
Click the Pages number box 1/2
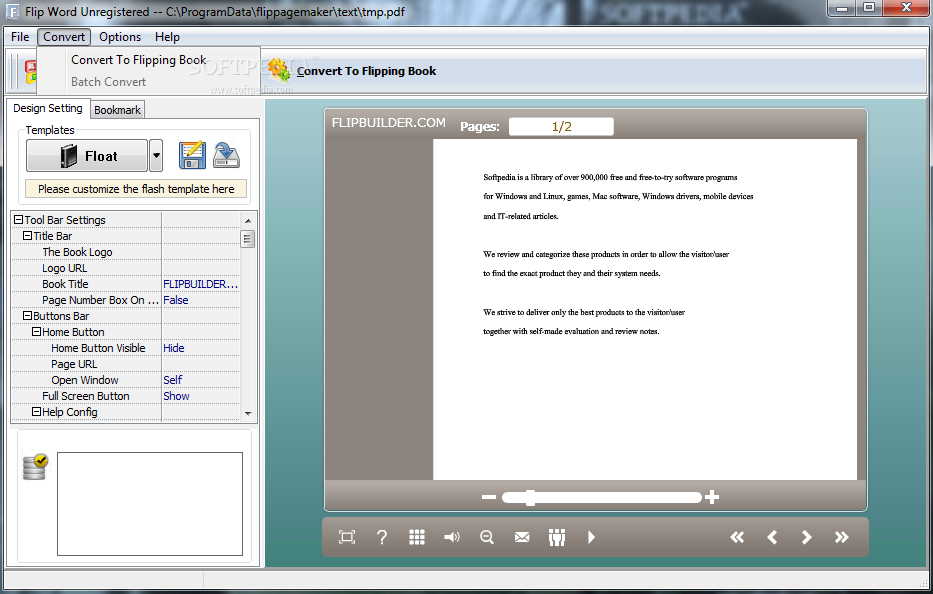click(x=561, y=126)
